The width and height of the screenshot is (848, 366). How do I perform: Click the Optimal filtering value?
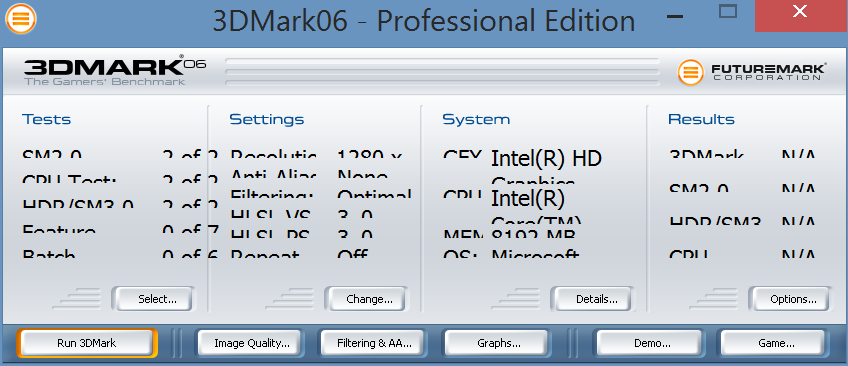tap(375, 194)
